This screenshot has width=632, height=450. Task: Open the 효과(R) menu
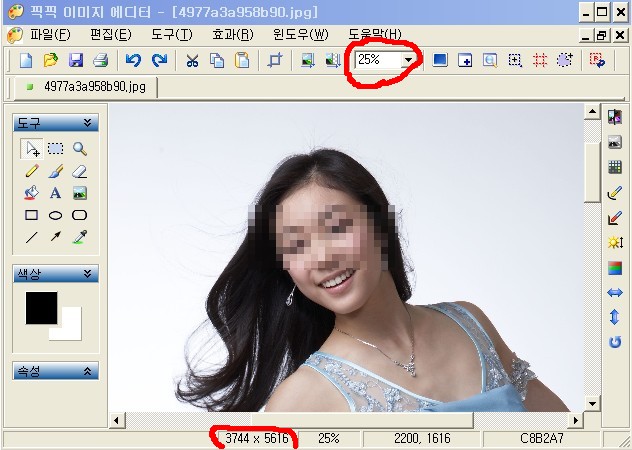click(233, 35)
